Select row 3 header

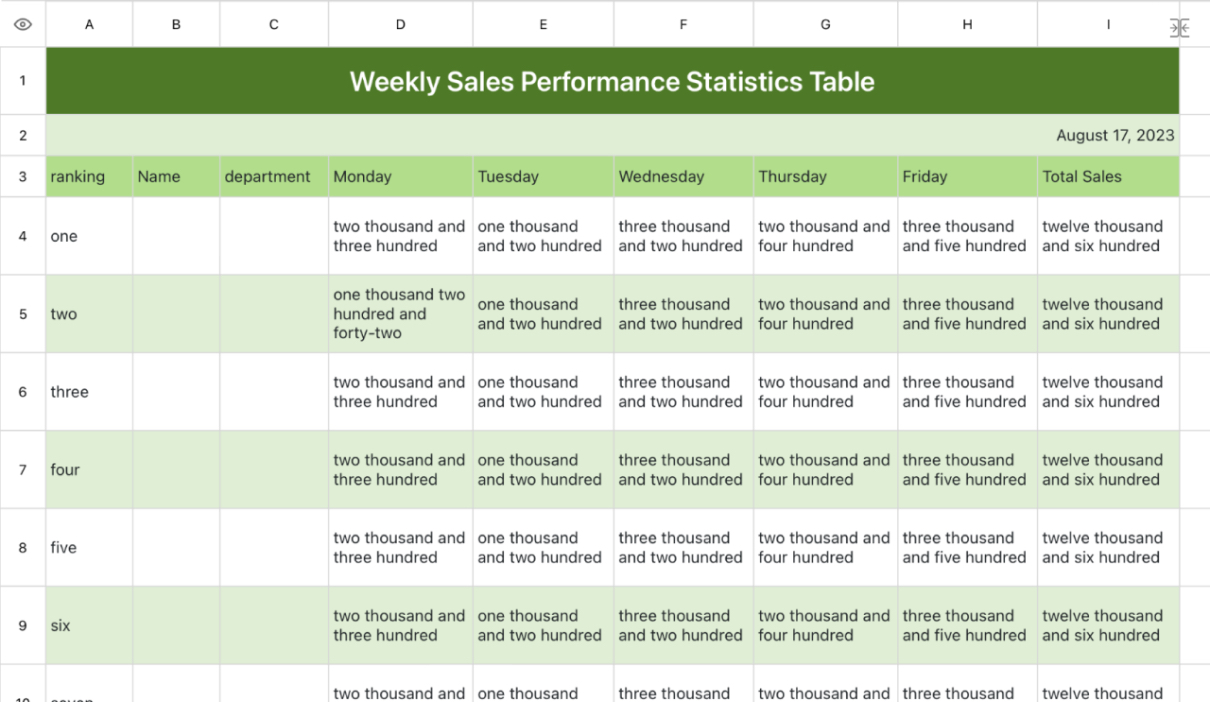[22, 176]
